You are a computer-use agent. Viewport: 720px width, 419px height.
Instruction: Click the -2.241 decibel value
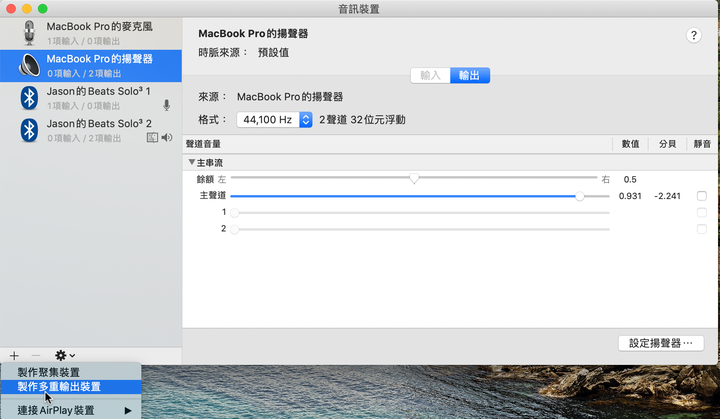(x=667, y=196)
